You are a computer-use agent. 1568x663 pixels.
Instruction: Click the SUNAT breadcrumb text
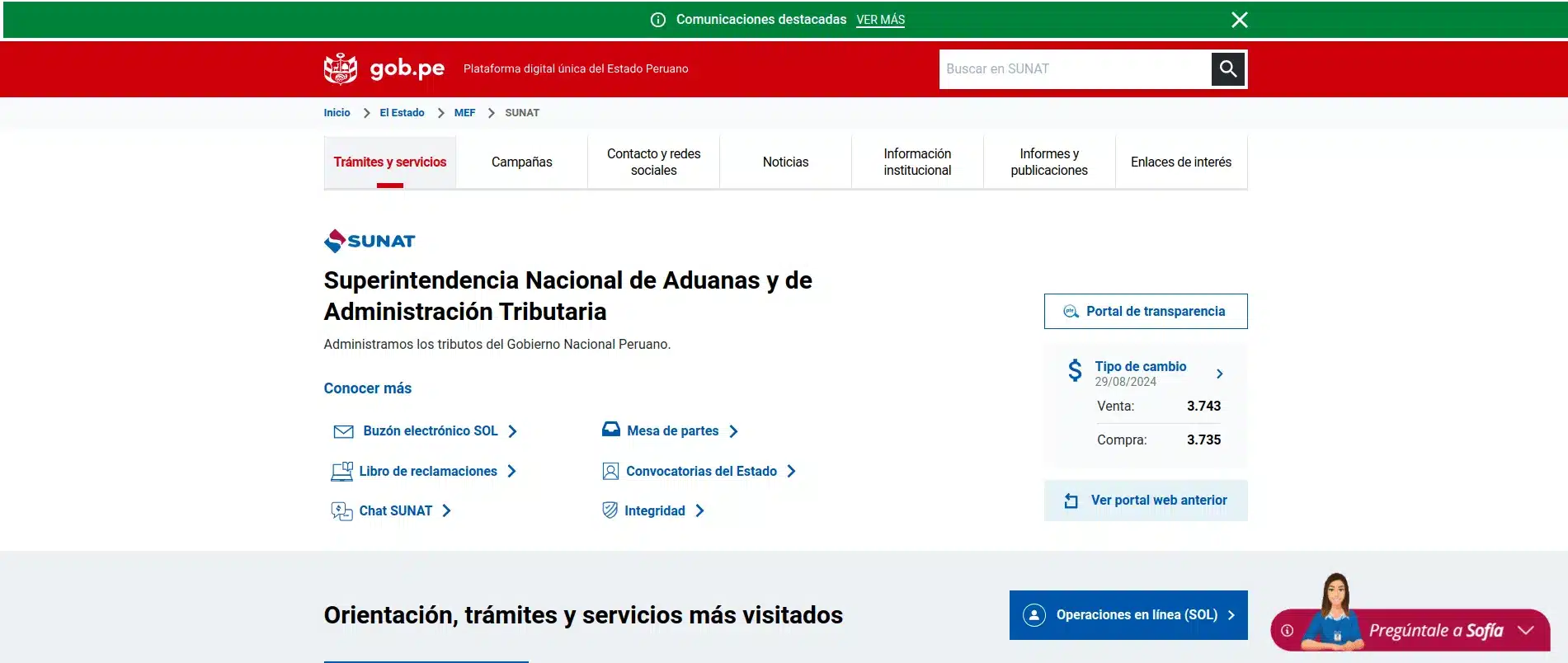click(x=522, y=113)
